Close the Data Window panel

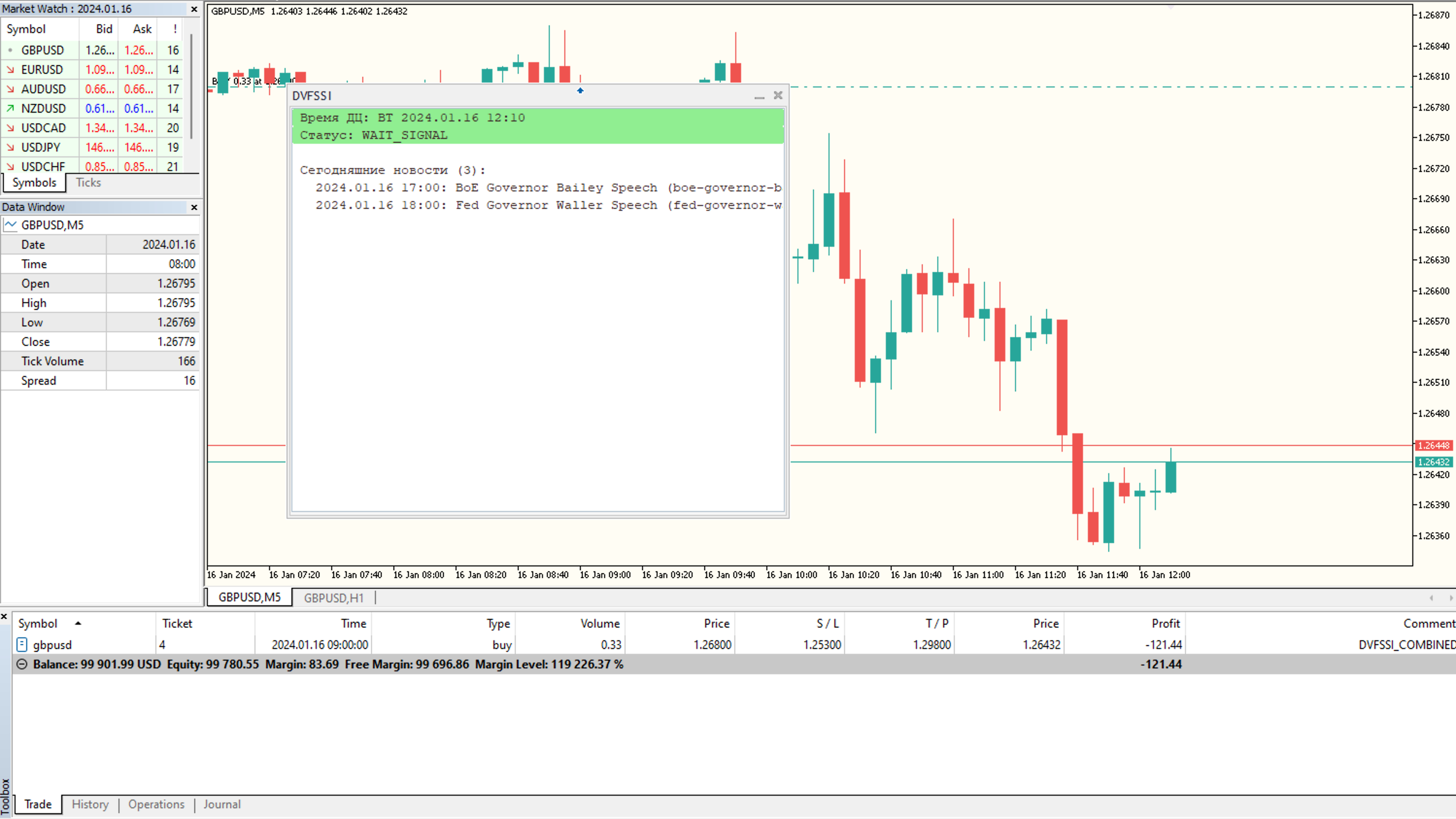[194, 207]
